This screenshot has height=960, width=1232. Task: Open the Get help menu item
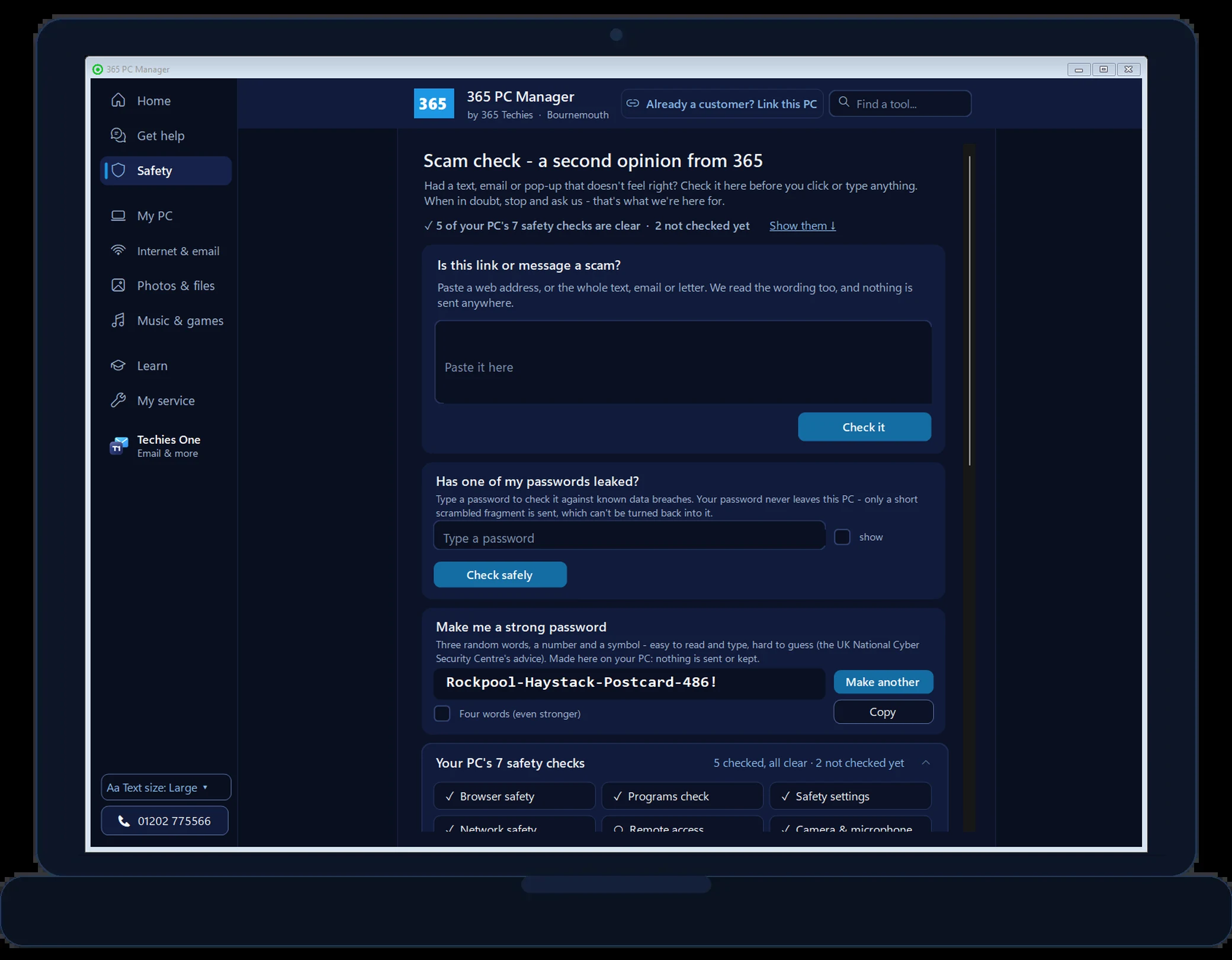click(x=166, y=136)
